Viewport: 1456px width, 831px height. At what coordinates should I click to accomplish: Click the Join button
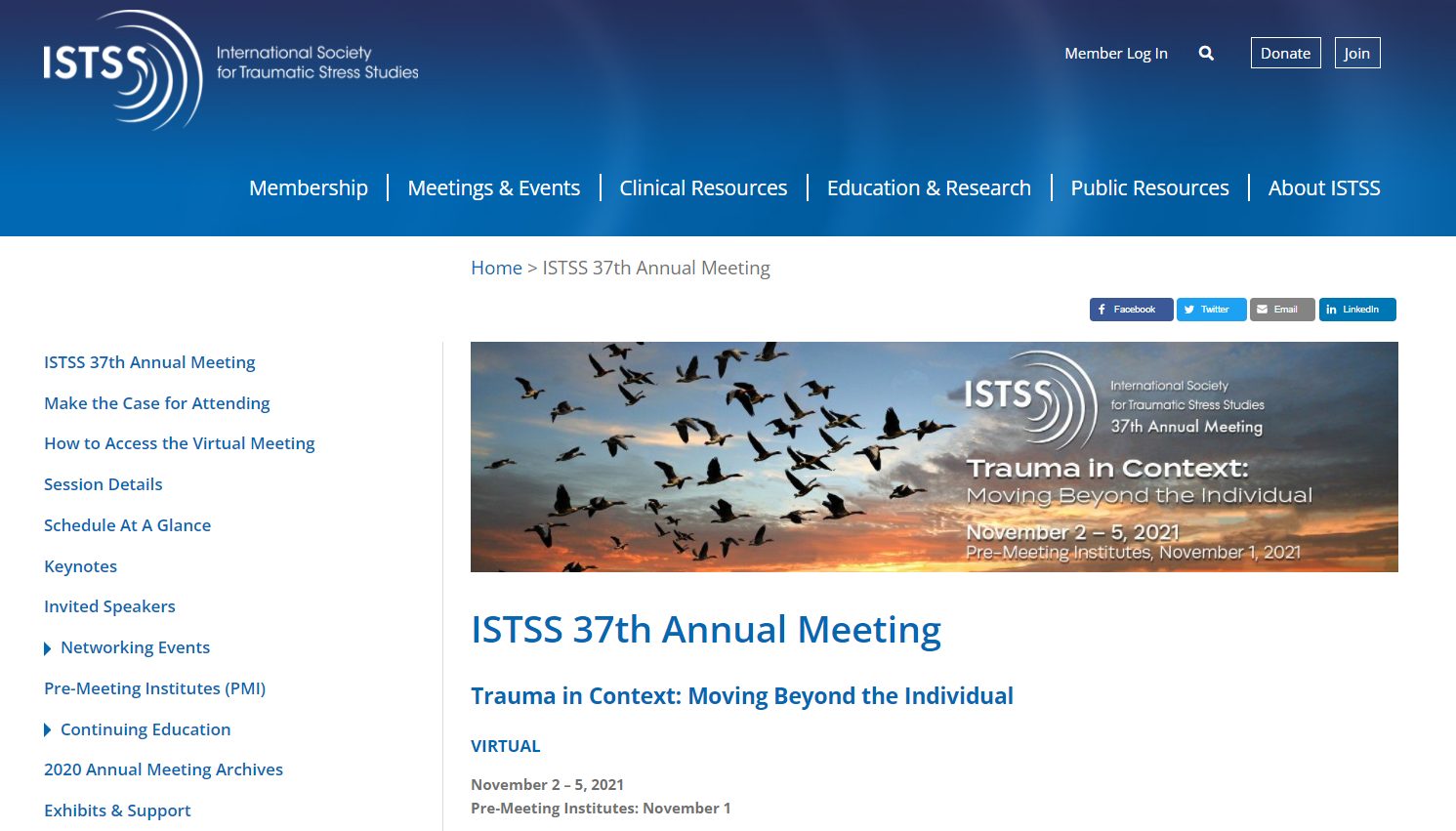[x=1356, y=53]
